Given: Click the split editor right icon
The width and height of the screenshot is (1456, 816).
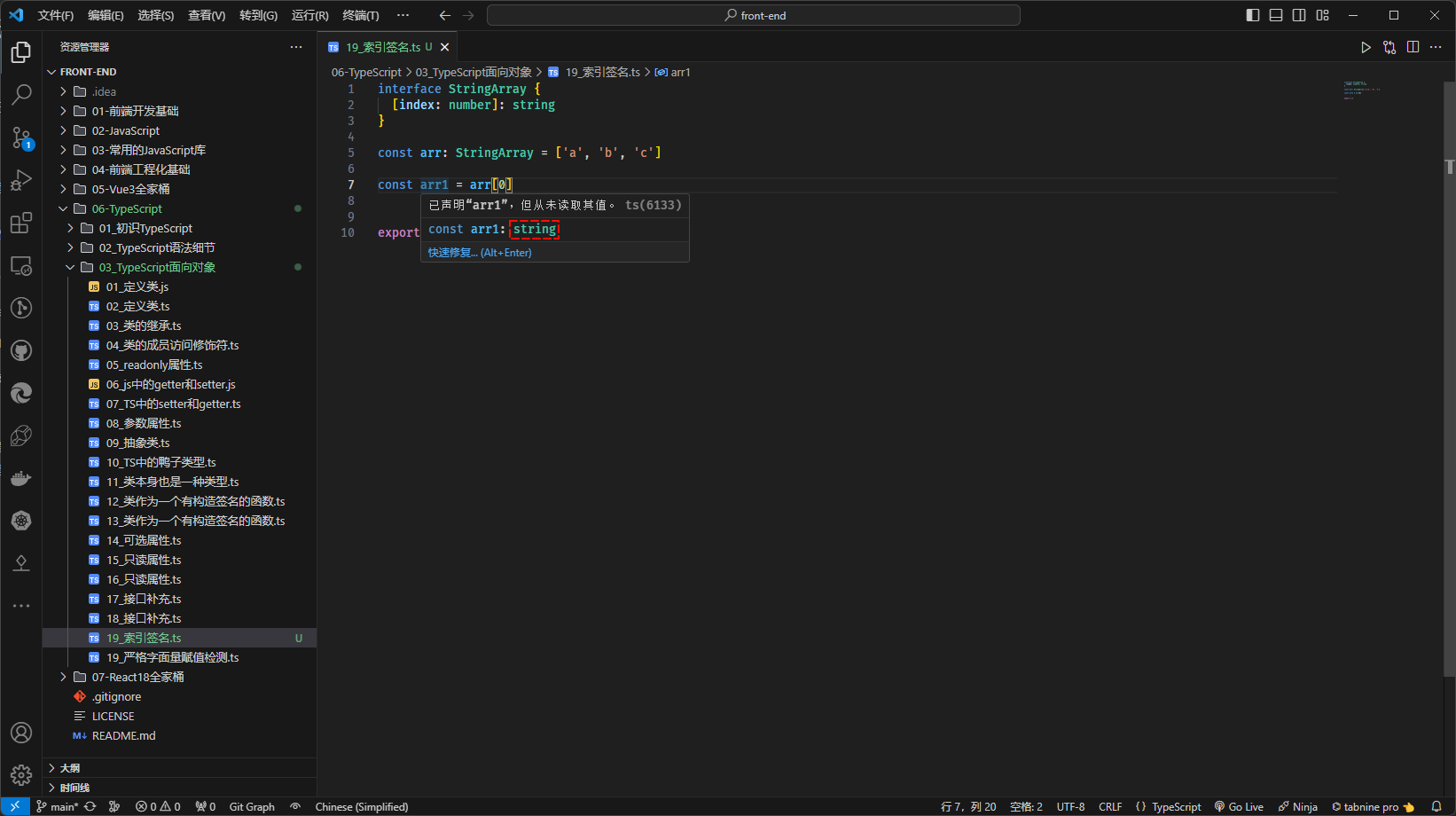Looking at the screenshot, I should pyautogui.click(x=1413, y=47).
